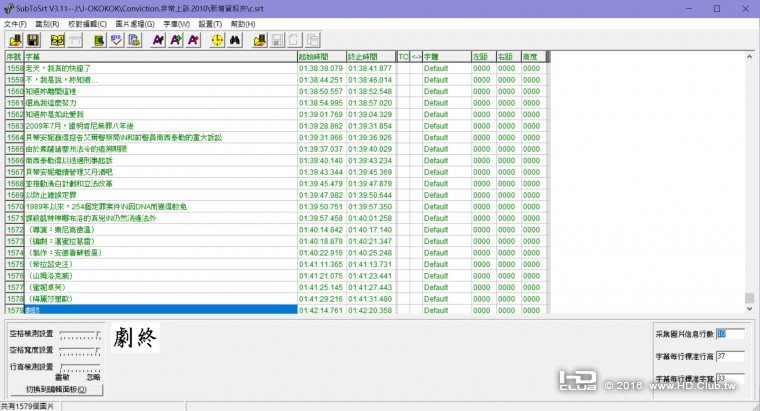Viewport: 760px width, 411px height.
Task: Click the green book with arrow icon
Action: coord(99,40)
